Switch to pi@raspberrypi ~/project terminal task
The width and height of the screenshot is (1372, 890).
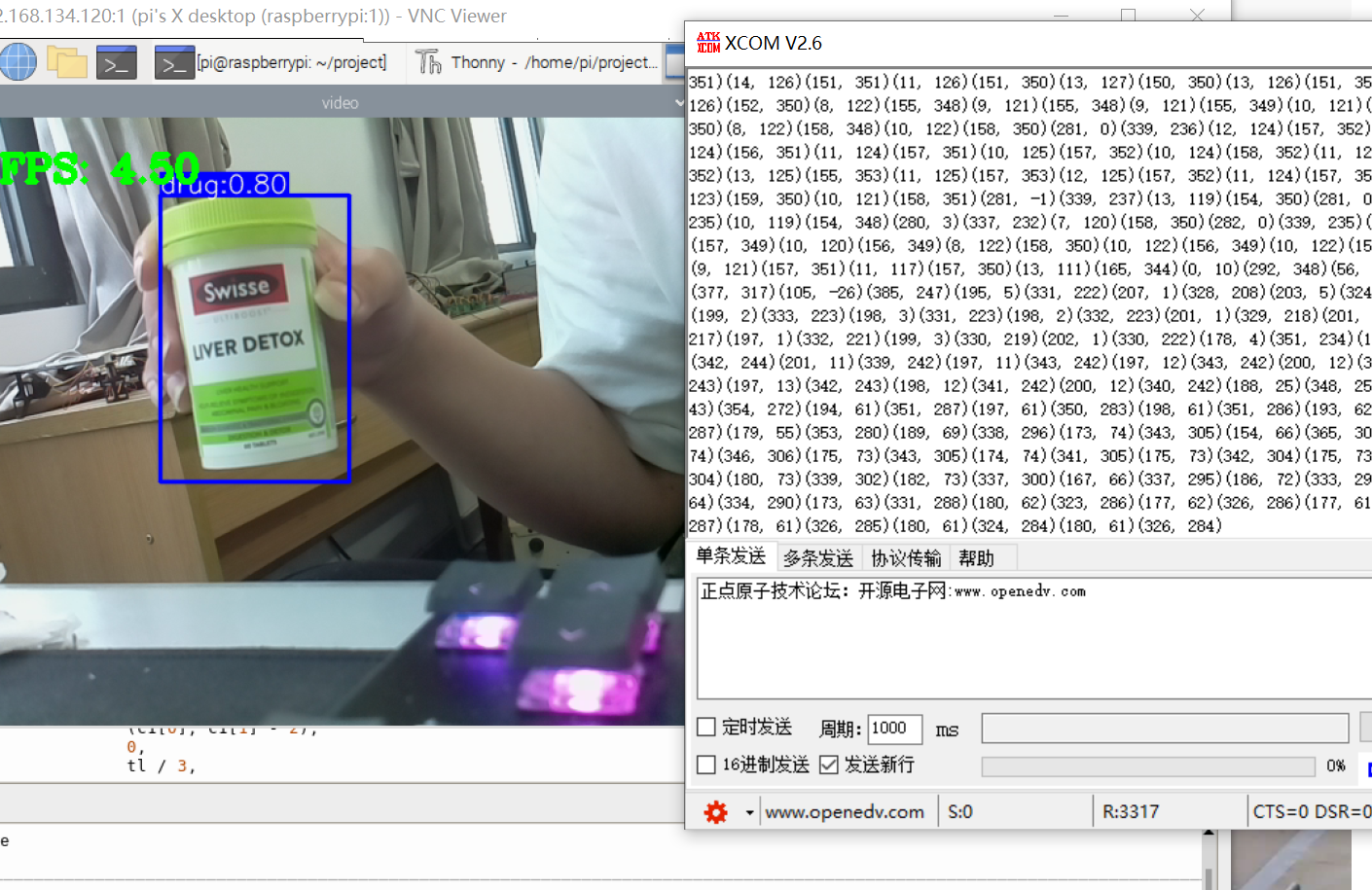click(271, 63)
